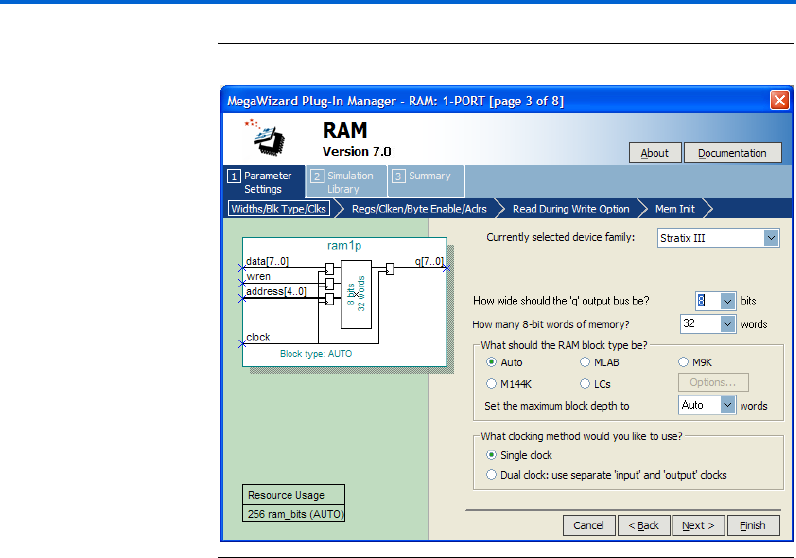This screenshot has height=558, width=796.
Task: Switch to Summary tab
Action: pyautogui.click(x=425, y=182)
